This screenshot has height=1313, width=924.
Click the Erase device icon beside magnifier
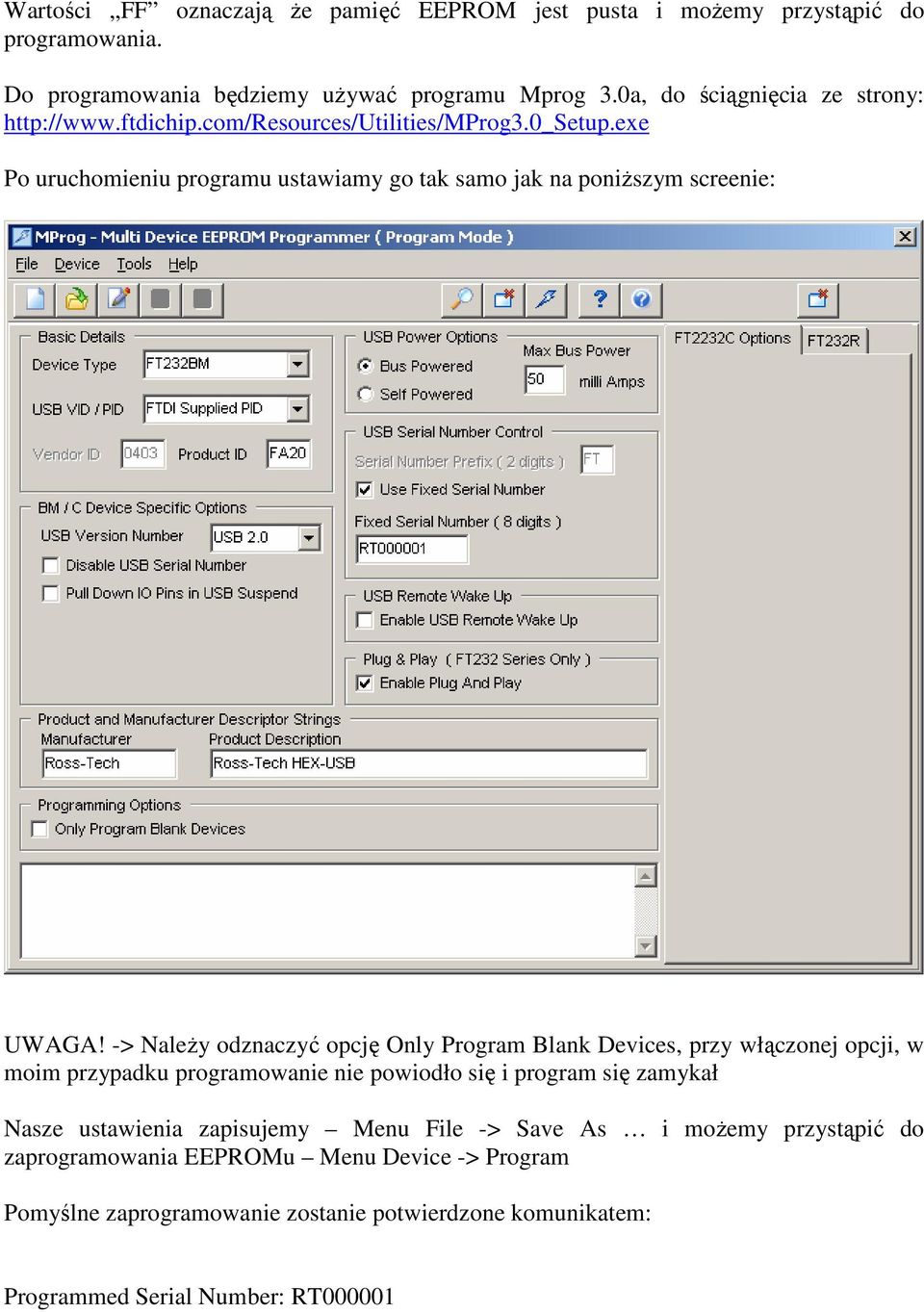pos(503,299)
